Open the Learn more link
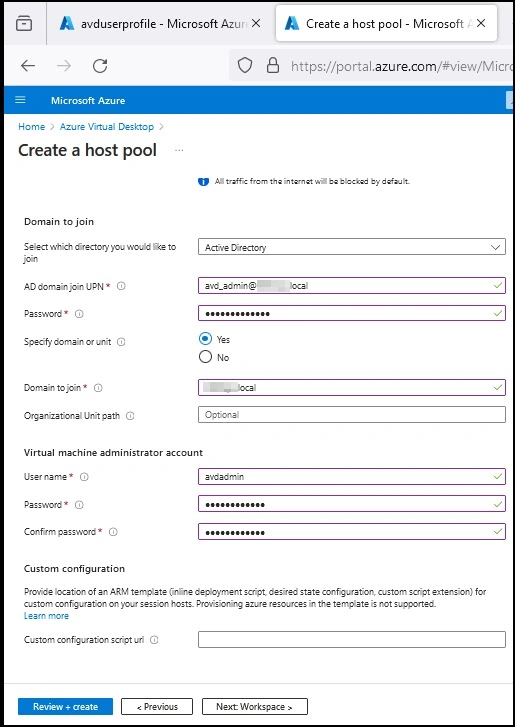This screenshot has width=515, height=727. coord(46,616)
